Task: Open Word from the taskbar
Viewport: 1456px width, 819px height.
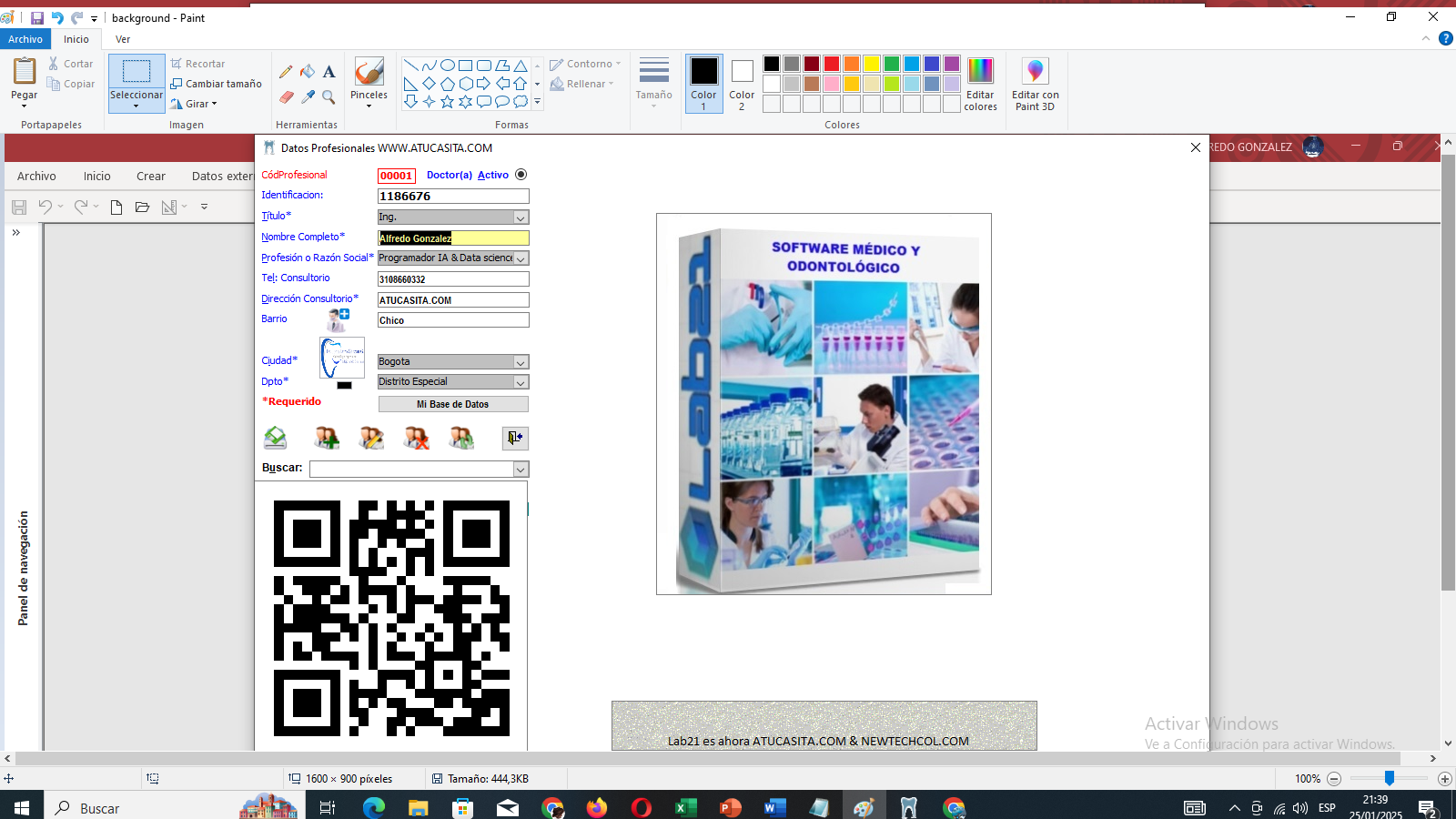Action: click(774, 807)
